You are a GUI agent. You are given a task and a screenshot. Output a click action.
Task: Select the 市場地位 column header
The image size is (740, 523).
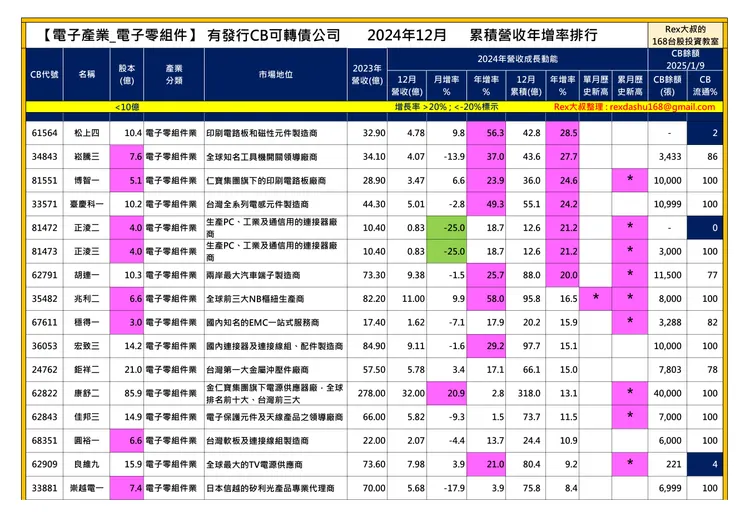[x=276, y=75]
